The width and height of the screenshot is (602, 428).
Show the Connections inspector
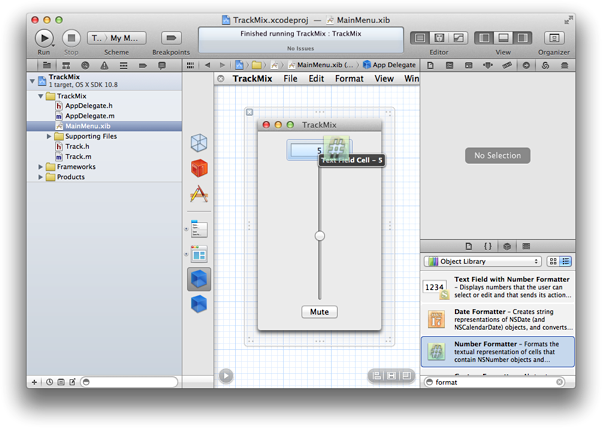(x=526, y=65)
